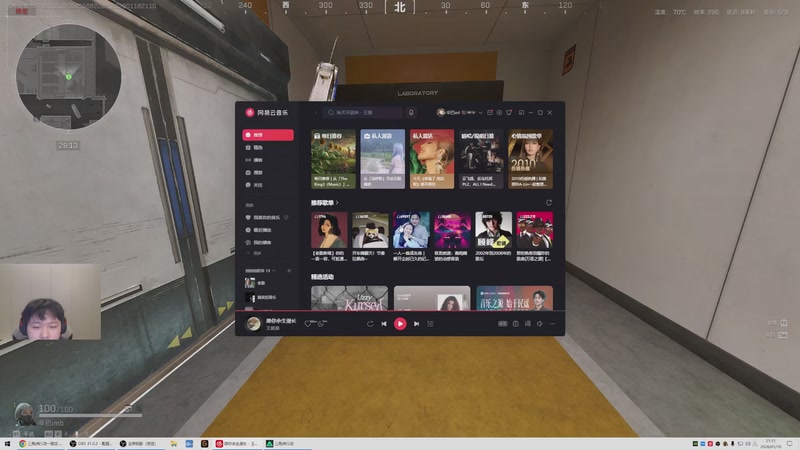Open the sound effects icon in player bar
The image size is (800, 450).
point(515,323)
